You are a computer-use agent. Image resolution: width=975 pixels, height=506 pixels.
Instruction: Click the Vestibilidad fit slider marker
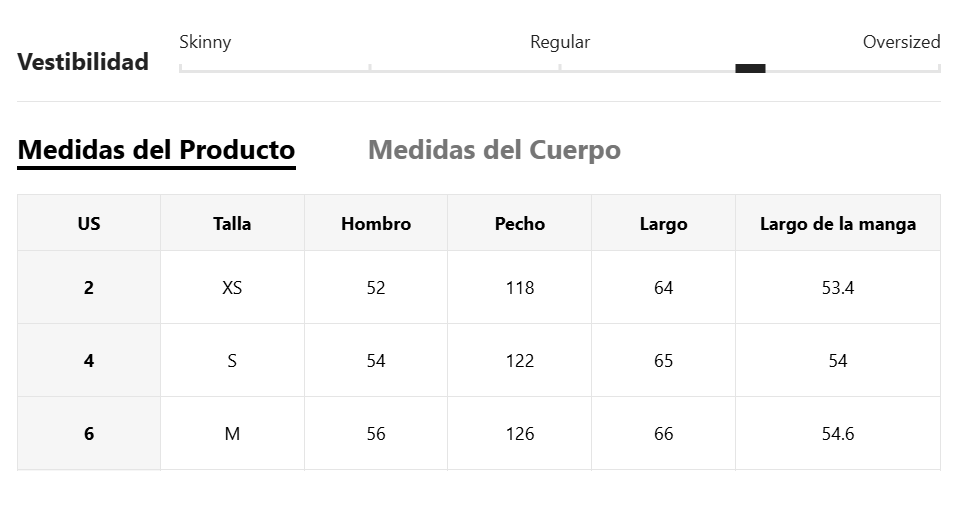coord(750,68)
